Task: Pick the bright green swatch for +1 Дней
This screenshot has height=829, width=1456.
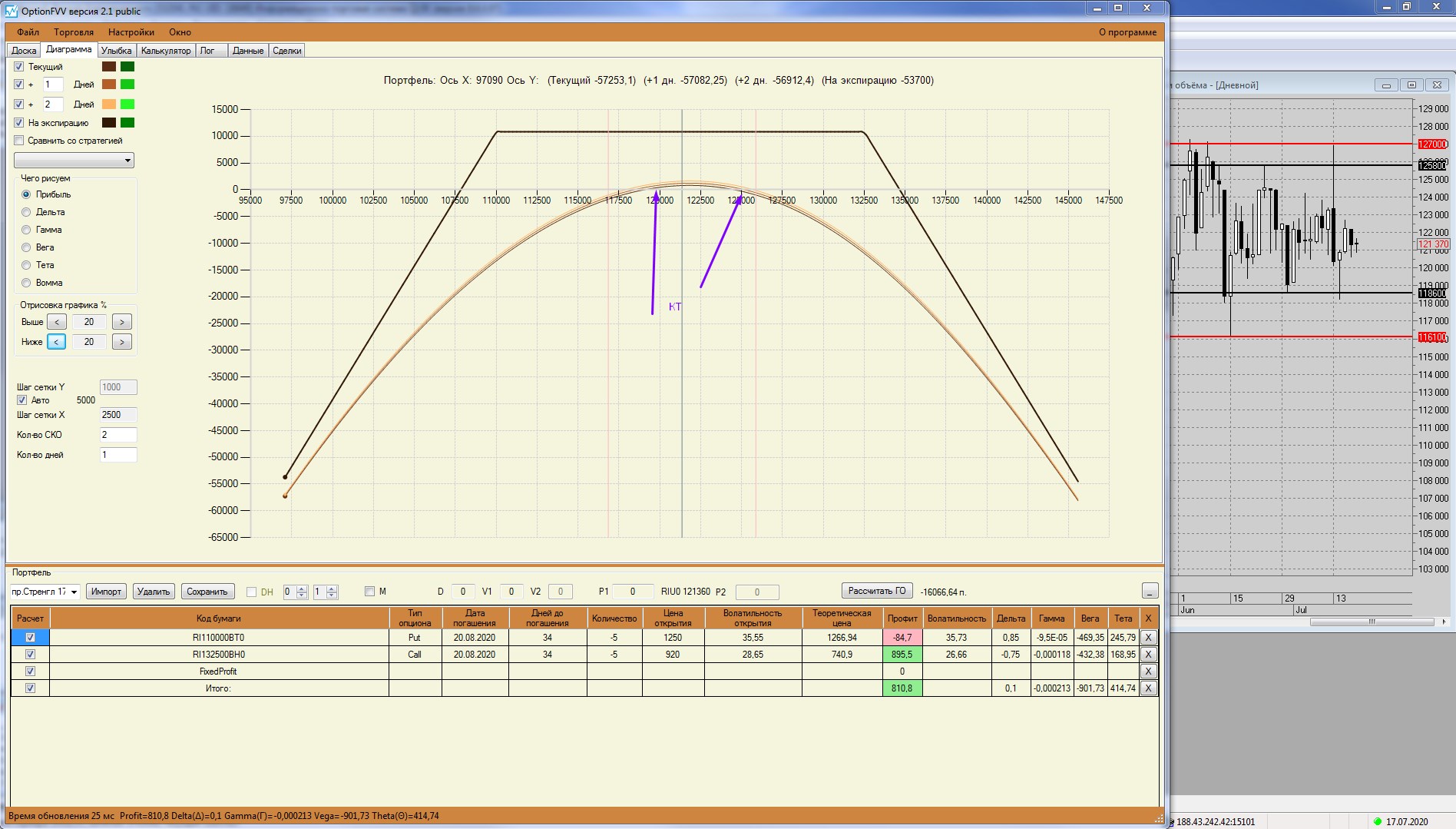Action: click(x=127, y=85)
